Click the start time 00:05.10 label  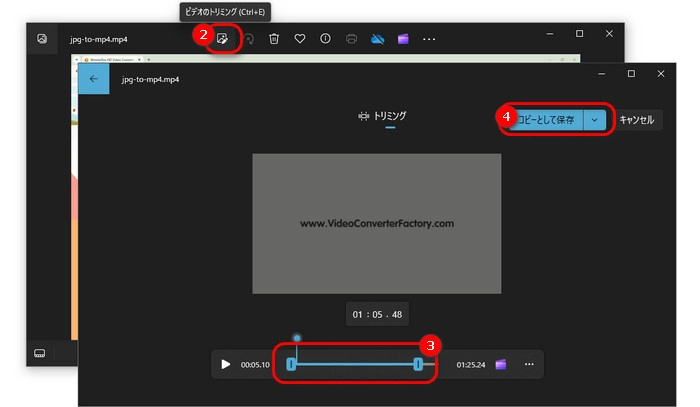(x=255, y=365)
